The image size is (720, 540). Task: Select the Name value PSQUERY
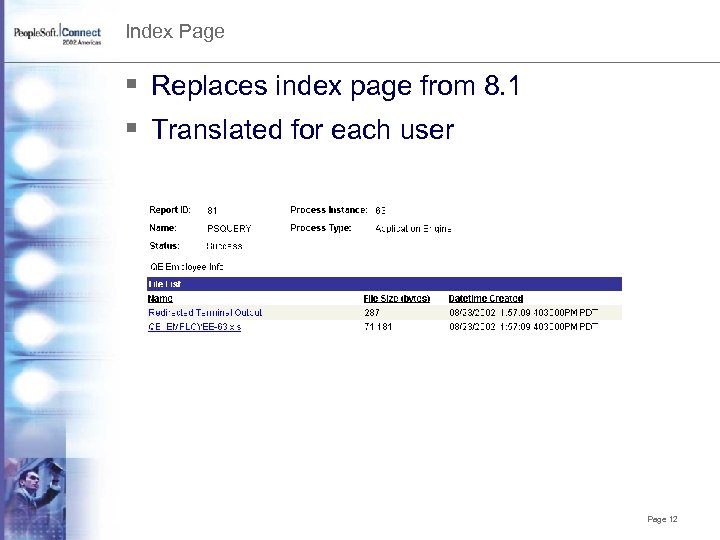[229, 228]
